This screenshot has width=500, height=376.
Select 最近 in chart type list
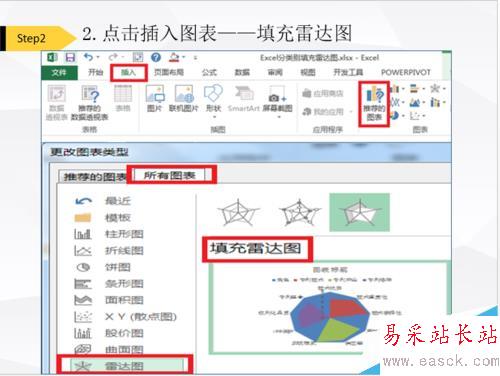point(103,201)
